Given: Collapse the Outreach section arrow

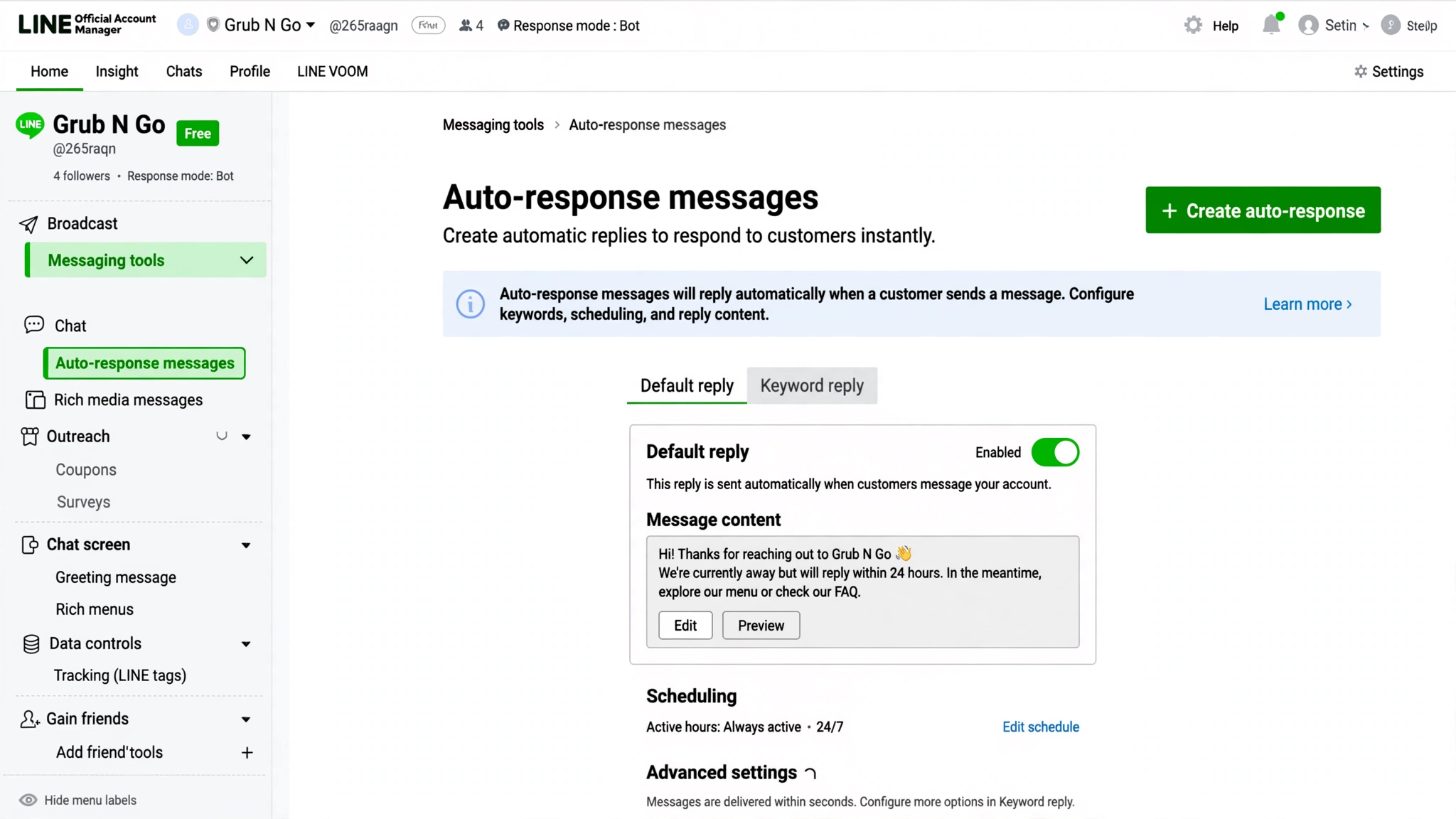Looking at the screenshot, I should click(x=246, y=437).
